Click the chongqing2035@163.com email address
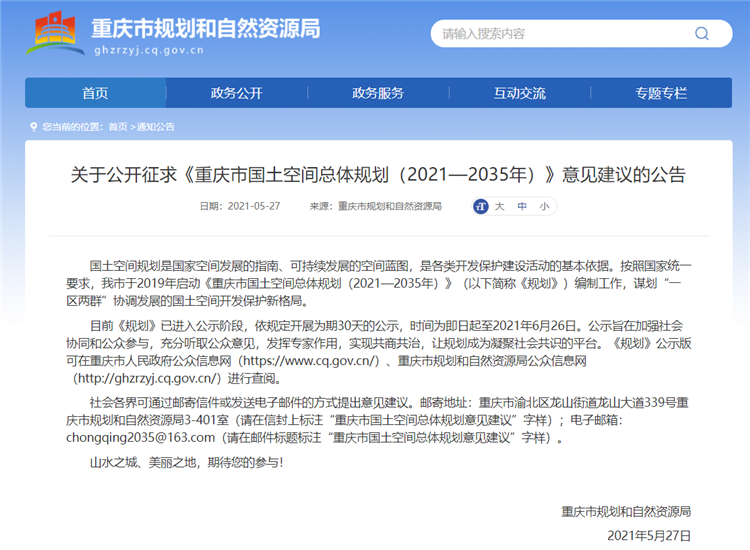Viewport: 750px width, 550px height. (x=141, y=438)
